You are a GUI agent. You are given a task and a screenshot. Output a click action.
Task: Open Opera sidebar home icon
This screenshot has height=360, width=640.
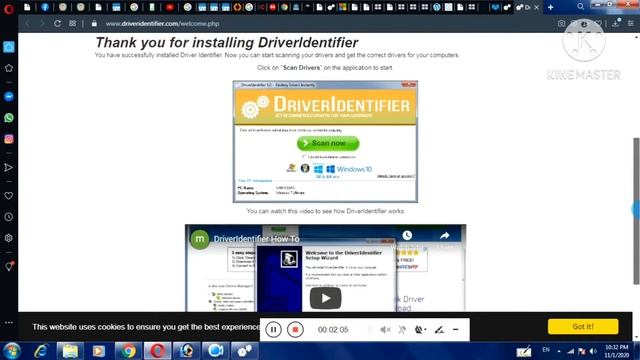tap(9, 47)
